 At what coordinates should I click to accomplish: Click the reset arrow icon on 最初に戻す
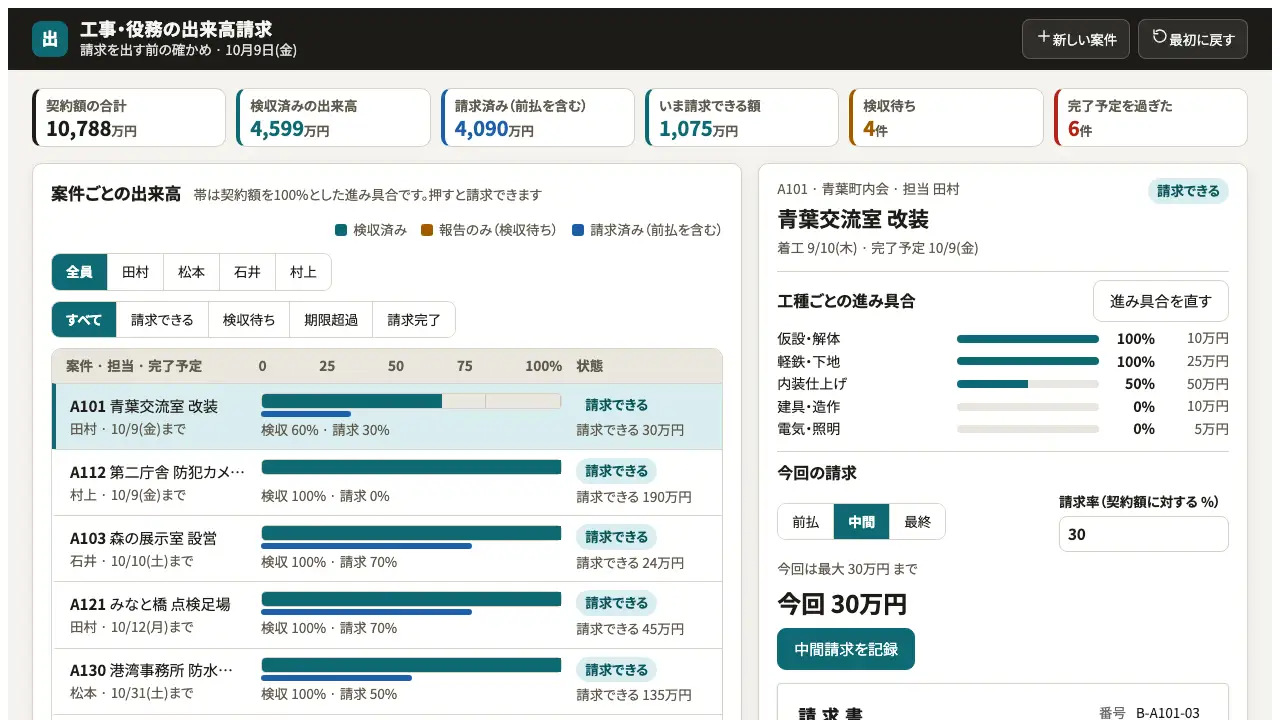point(1160,38)
